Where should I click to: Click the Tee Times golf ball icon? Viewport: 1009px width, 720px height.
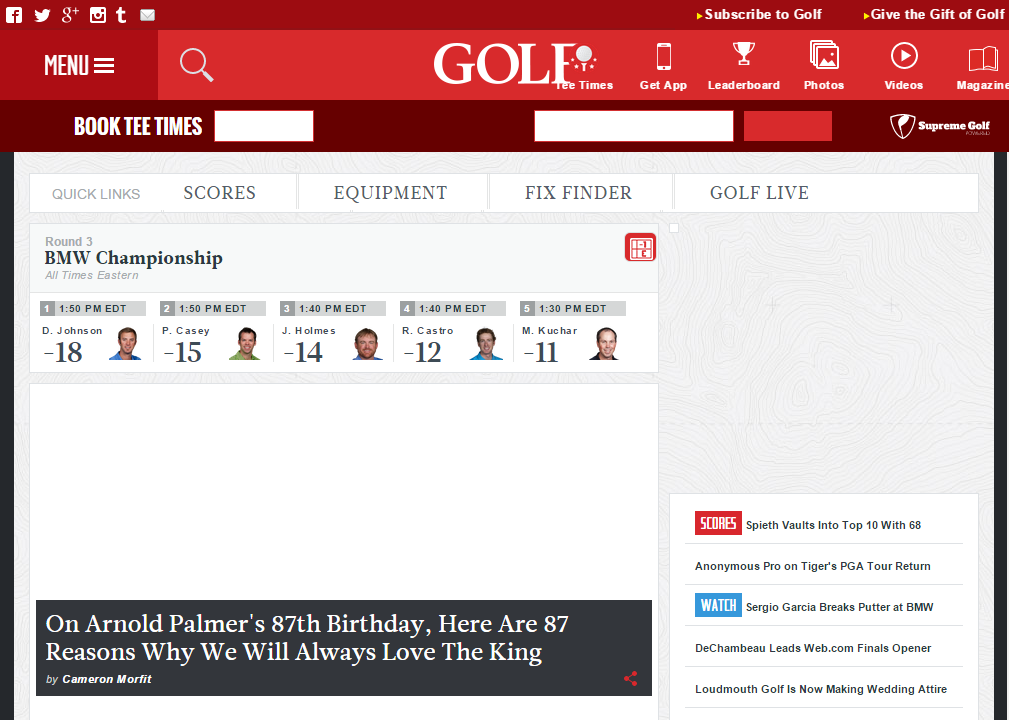(584, 57)
